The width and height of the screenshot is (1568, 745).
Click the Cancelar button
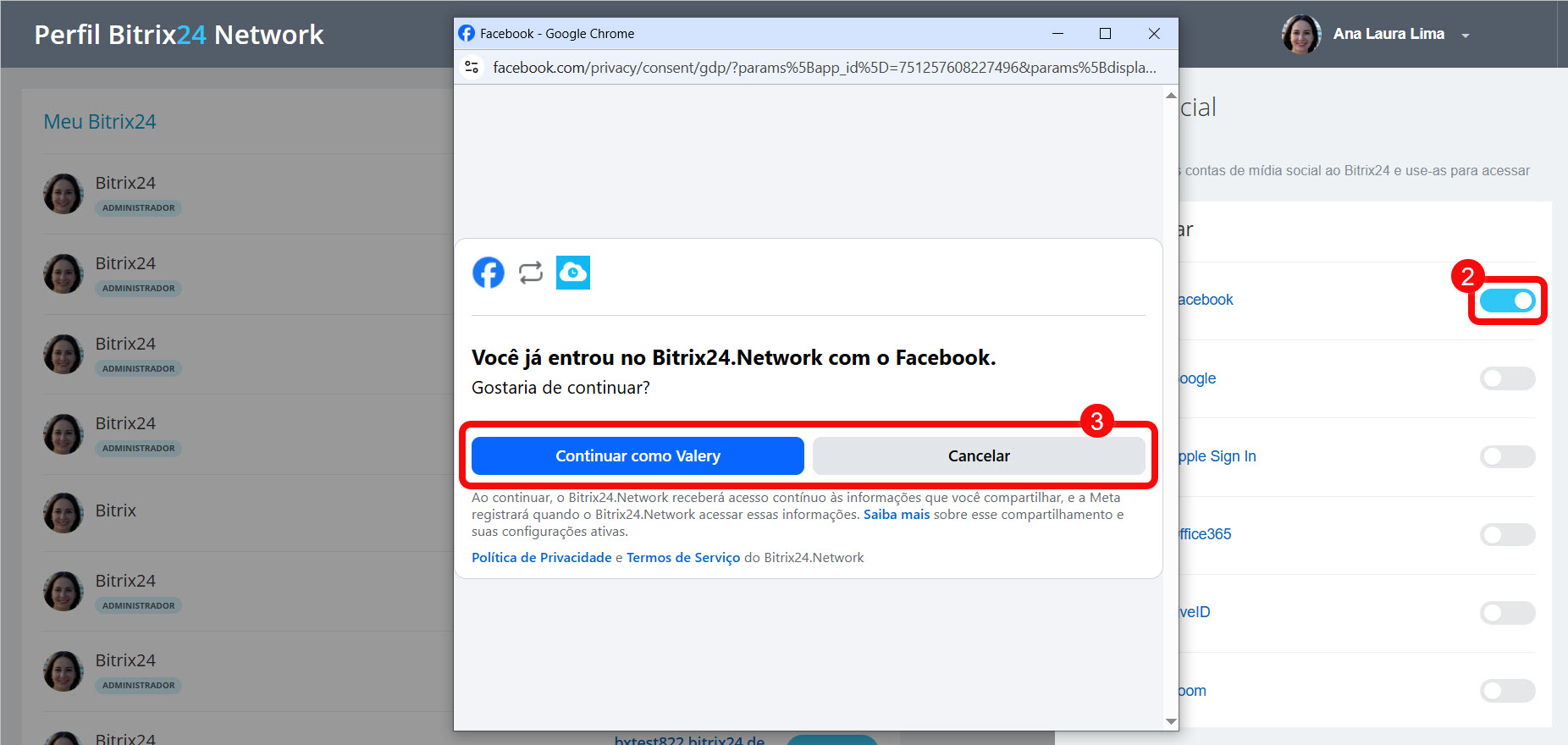[x=979, y=455]
